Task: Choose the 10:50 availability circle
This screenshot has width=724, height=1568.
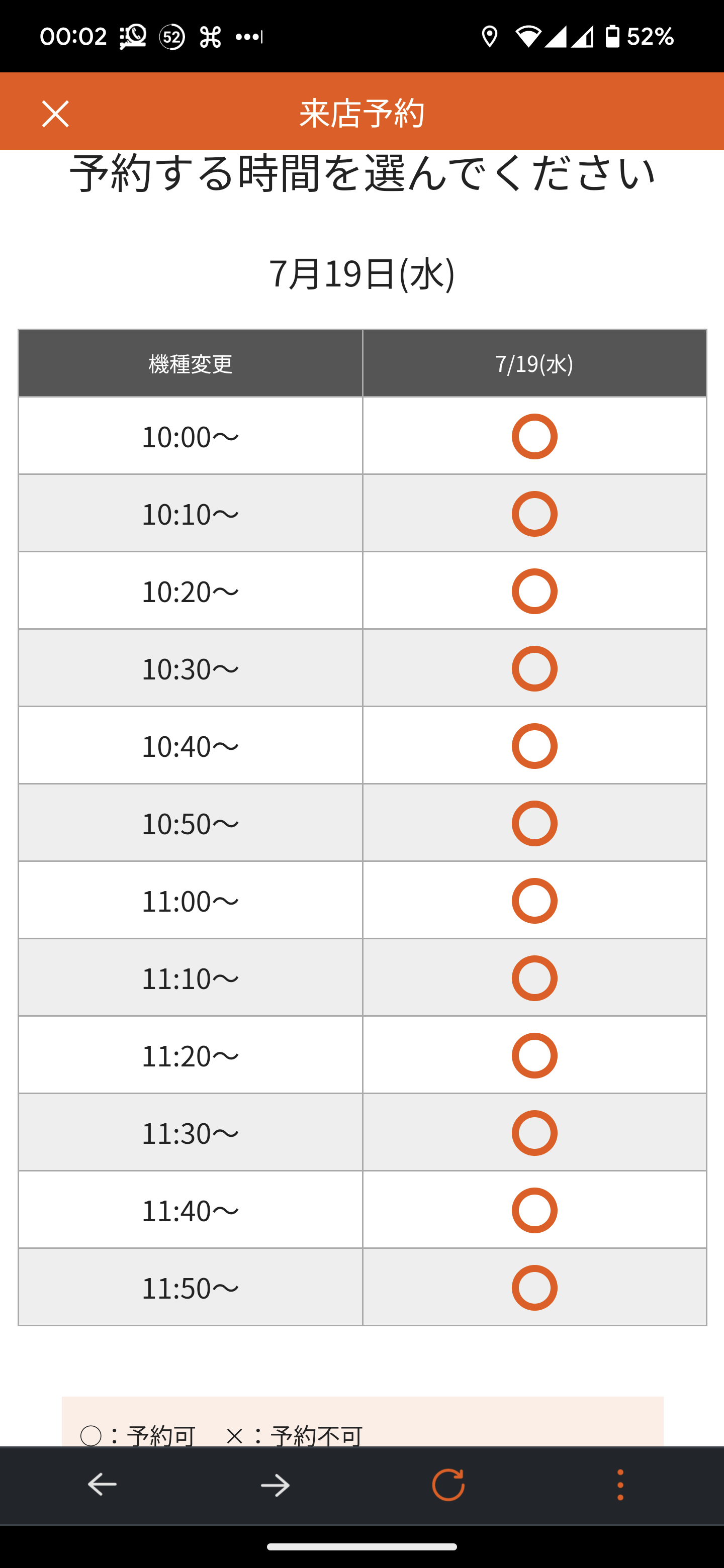Action: pyautogui.click(x=534, y=823)
